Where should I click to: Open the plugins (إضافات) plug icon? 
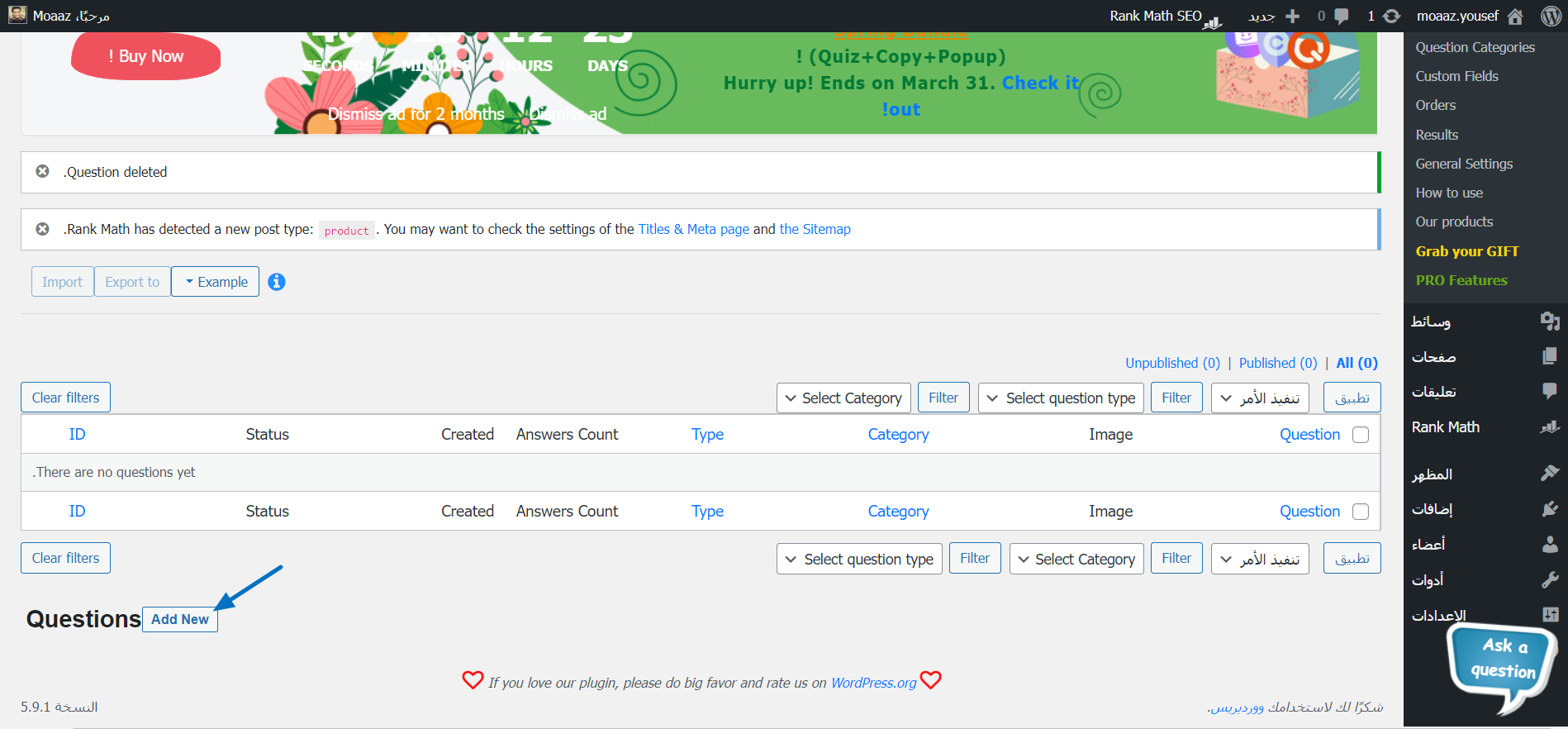click(x=1550, y=508)
